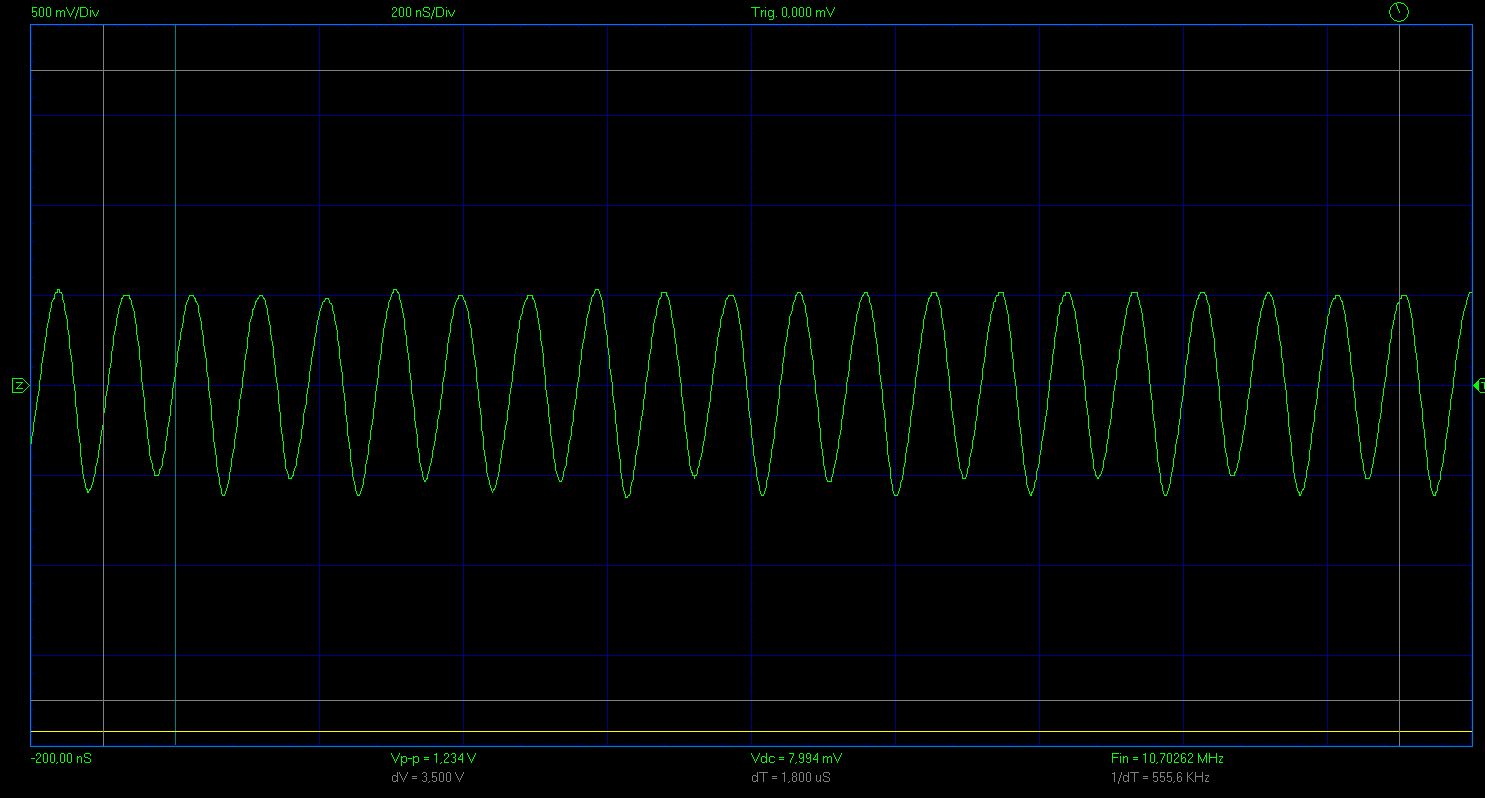Click the trigger level marker on right edge
The height and width of the screenshot is (798, 1485).
pyautogui.click(x=1479, y=386)
